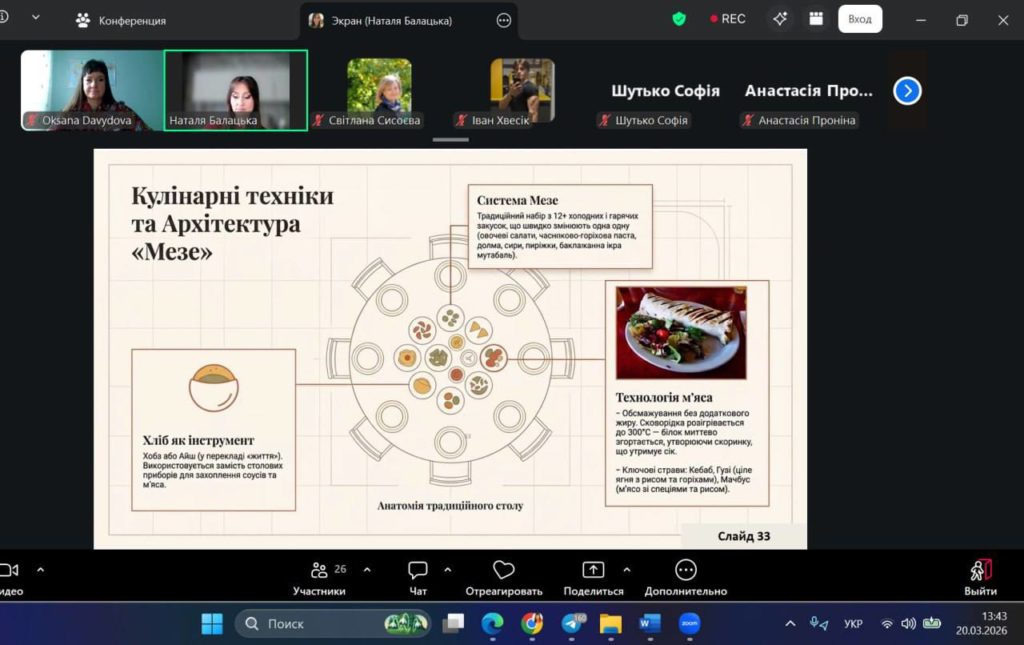Viewport: 1024px width, 645px height.
Task: Show next participants with blue arrow
Action: [907, 91]
